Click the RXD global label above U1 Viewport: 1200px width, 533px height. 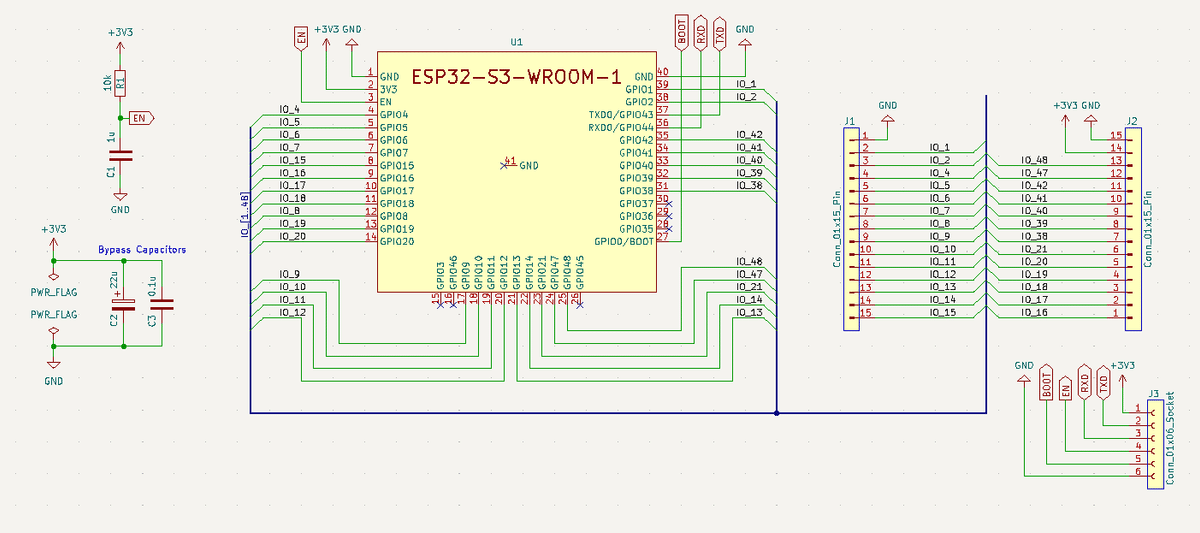click(x=701, y=32)
